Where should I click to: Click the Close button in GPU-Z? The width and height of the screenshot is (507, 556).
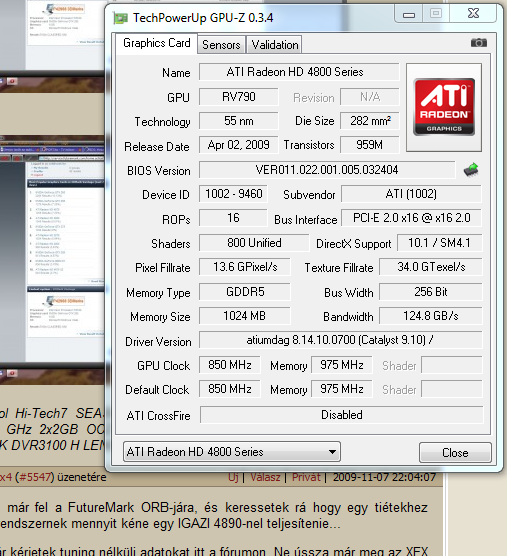tap(455, 453)
